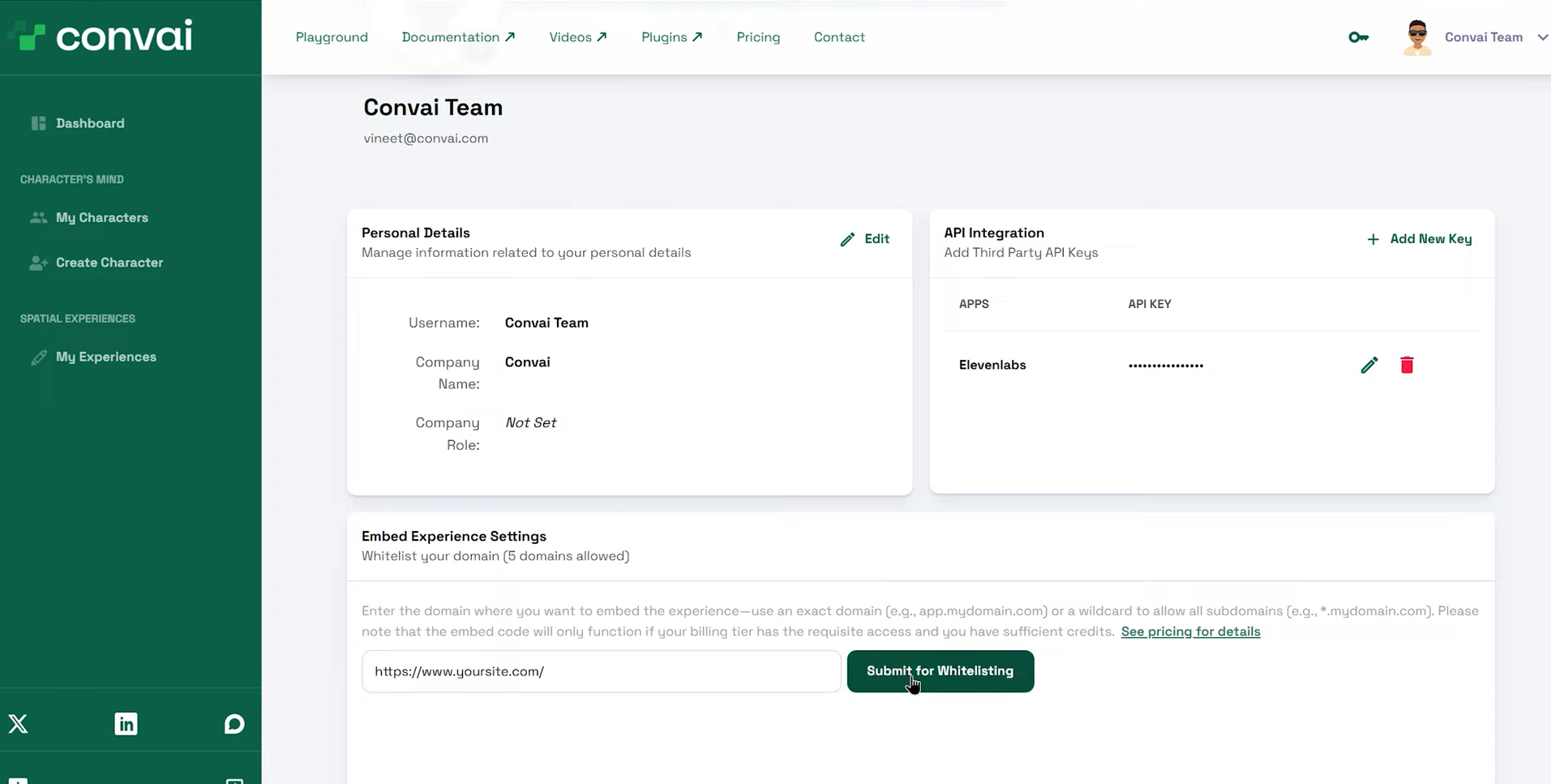The image size is (1551, 784).
Task: Click the API Integration heading
Action: coord(994,233)
